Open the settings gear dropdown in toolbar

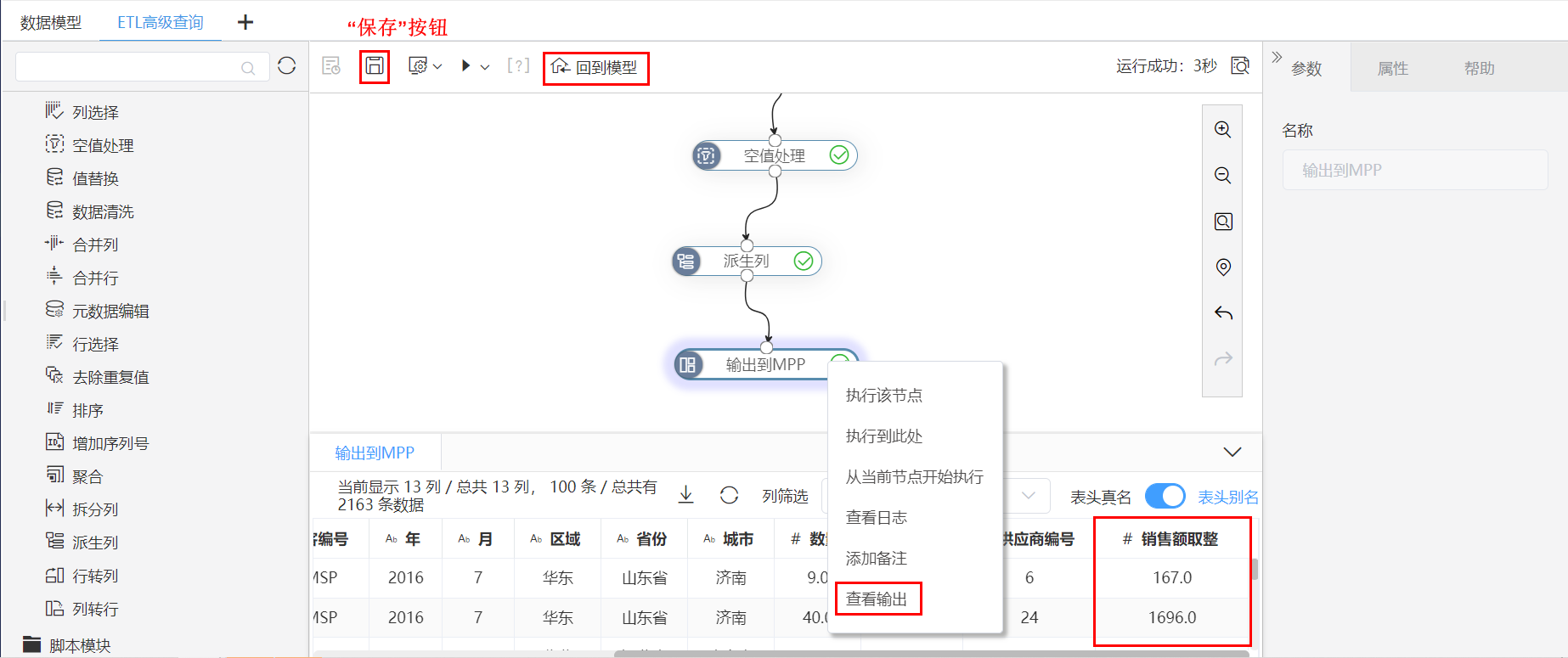pyautogui.click(x=426, y=66)
